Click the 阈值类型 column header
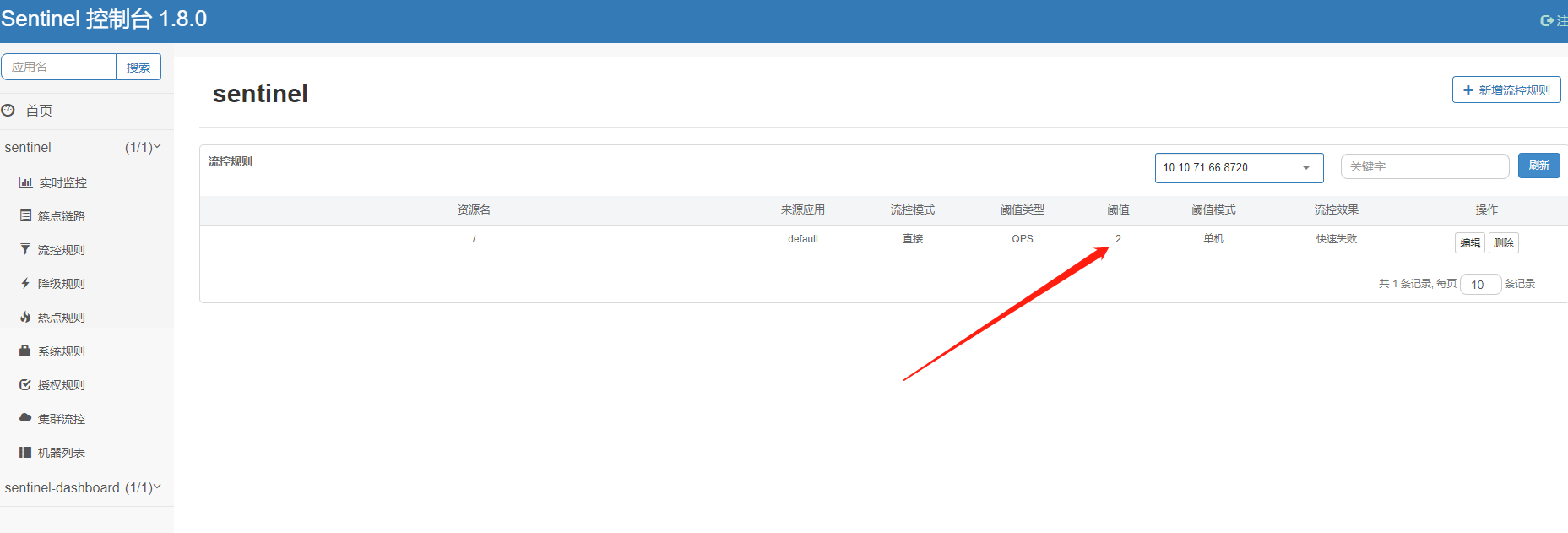This screenshot has height=533, width=1568. point(1023,209)
